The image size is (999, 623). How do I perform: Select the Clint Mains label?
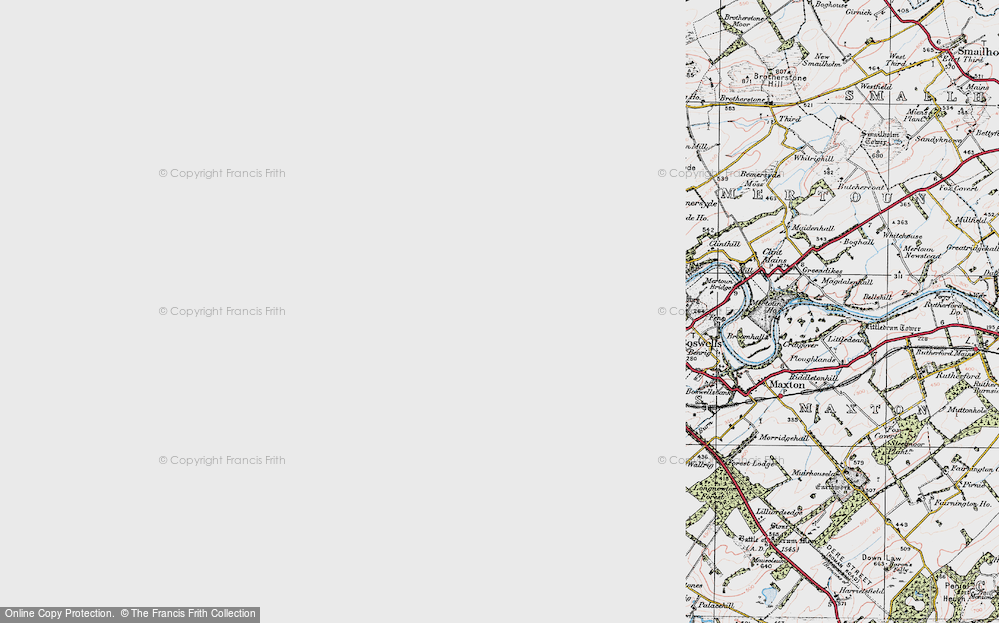(x=773, y=255)
